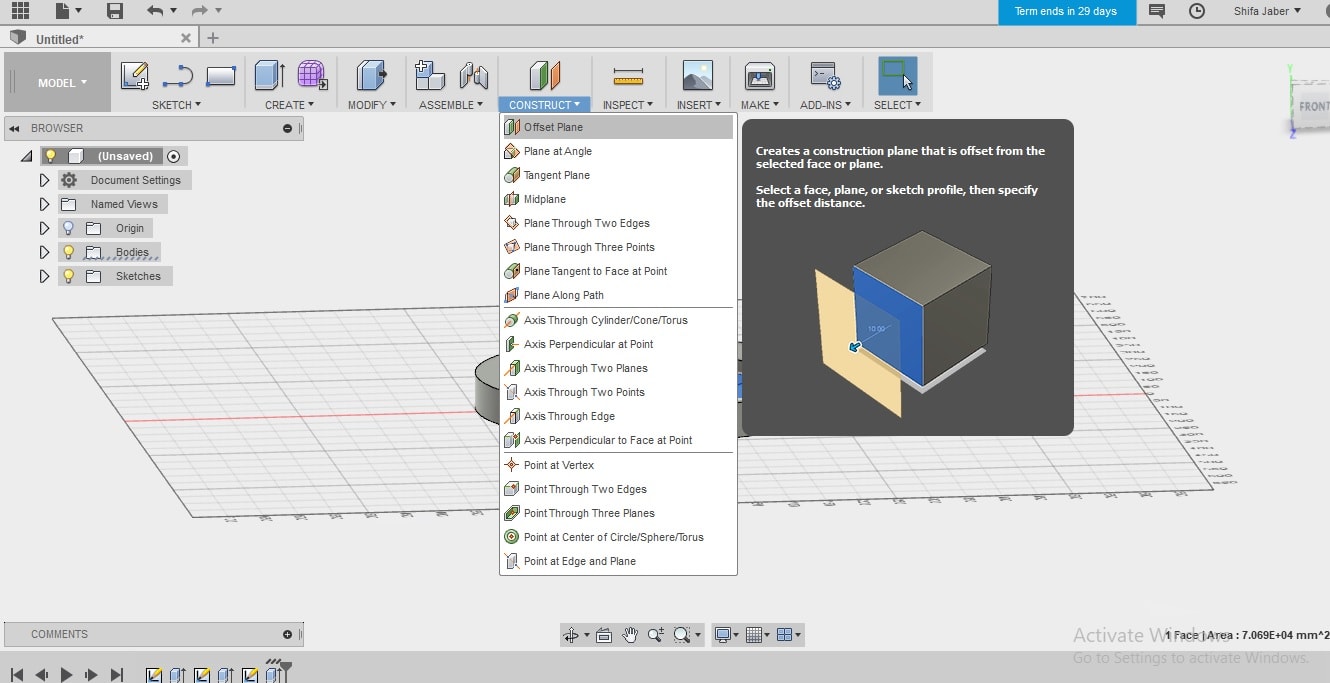The width and height of the screenshot is (1330, 683).
Task: Select the sketch Line/Arc tool icon
Action: 178,76
